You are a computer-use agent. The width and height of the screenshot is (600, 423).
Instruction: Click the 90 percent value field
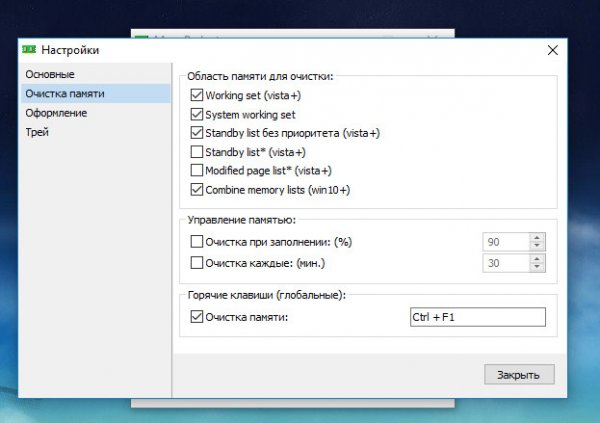tap(506, 242)
